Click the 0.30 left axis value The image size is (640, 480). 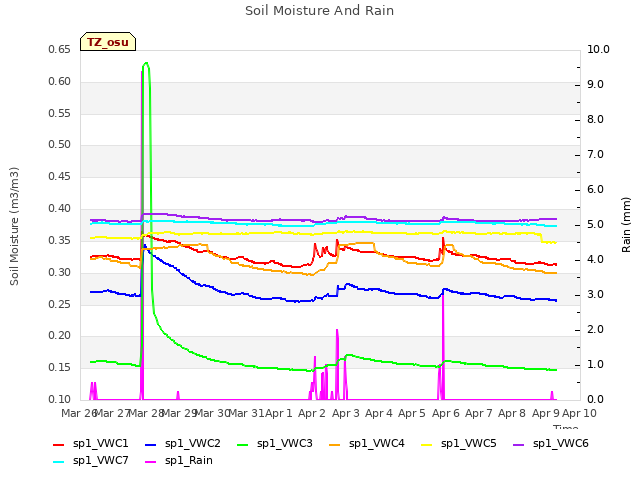coord(60,272)
